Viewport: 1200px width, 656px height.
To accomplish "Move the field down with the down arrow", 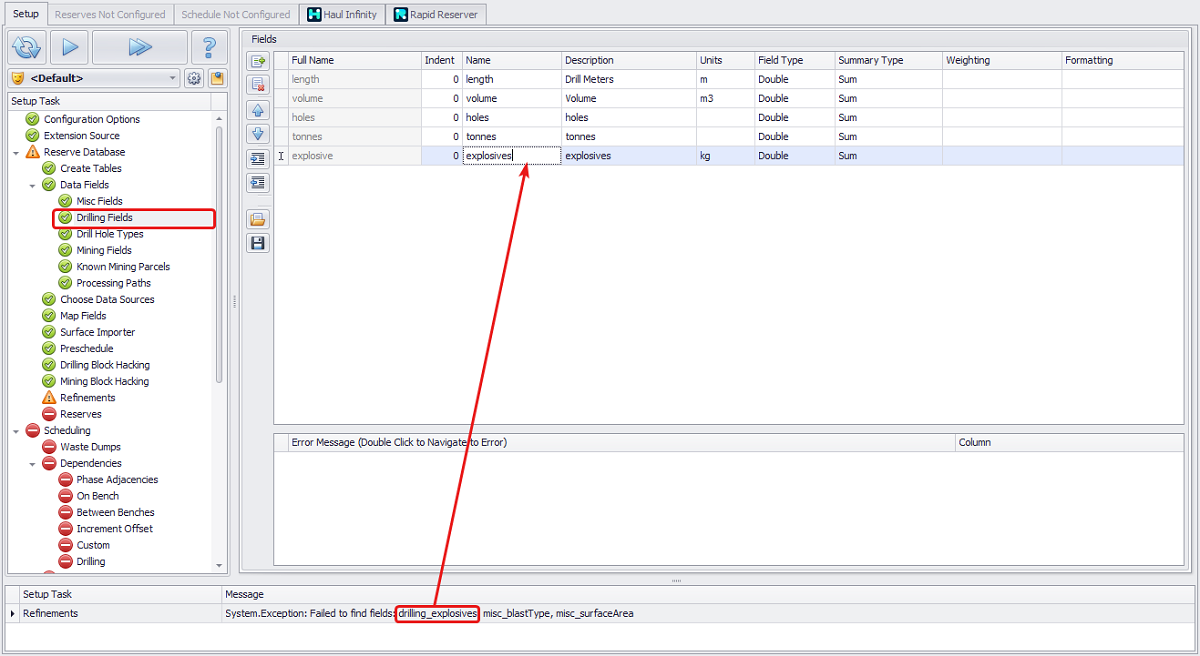I will tap(258, 133).
